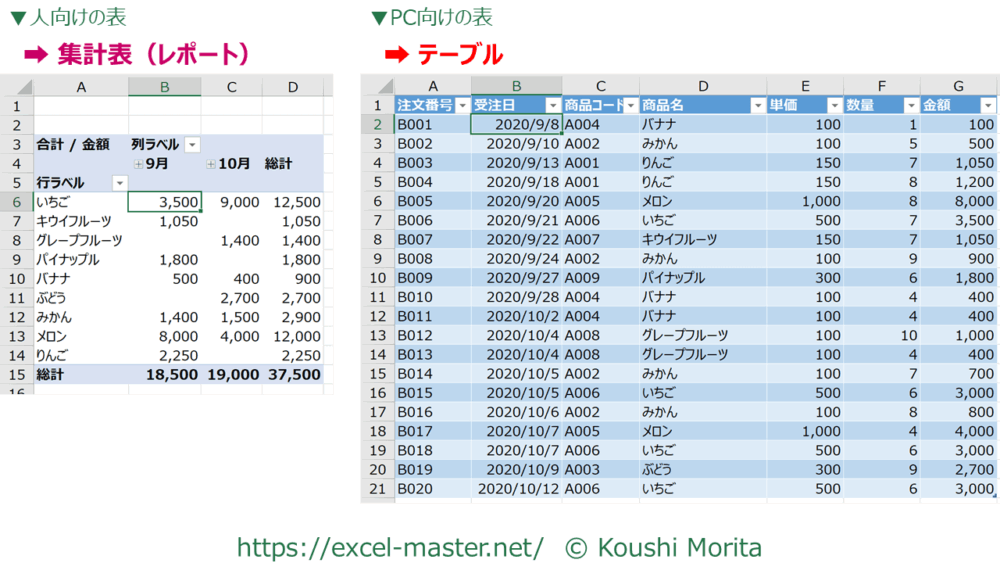The image size is (1000, 563).
Task: Open the 注文番号 filter dropdown arrow
Action: (x=461, y=106)
